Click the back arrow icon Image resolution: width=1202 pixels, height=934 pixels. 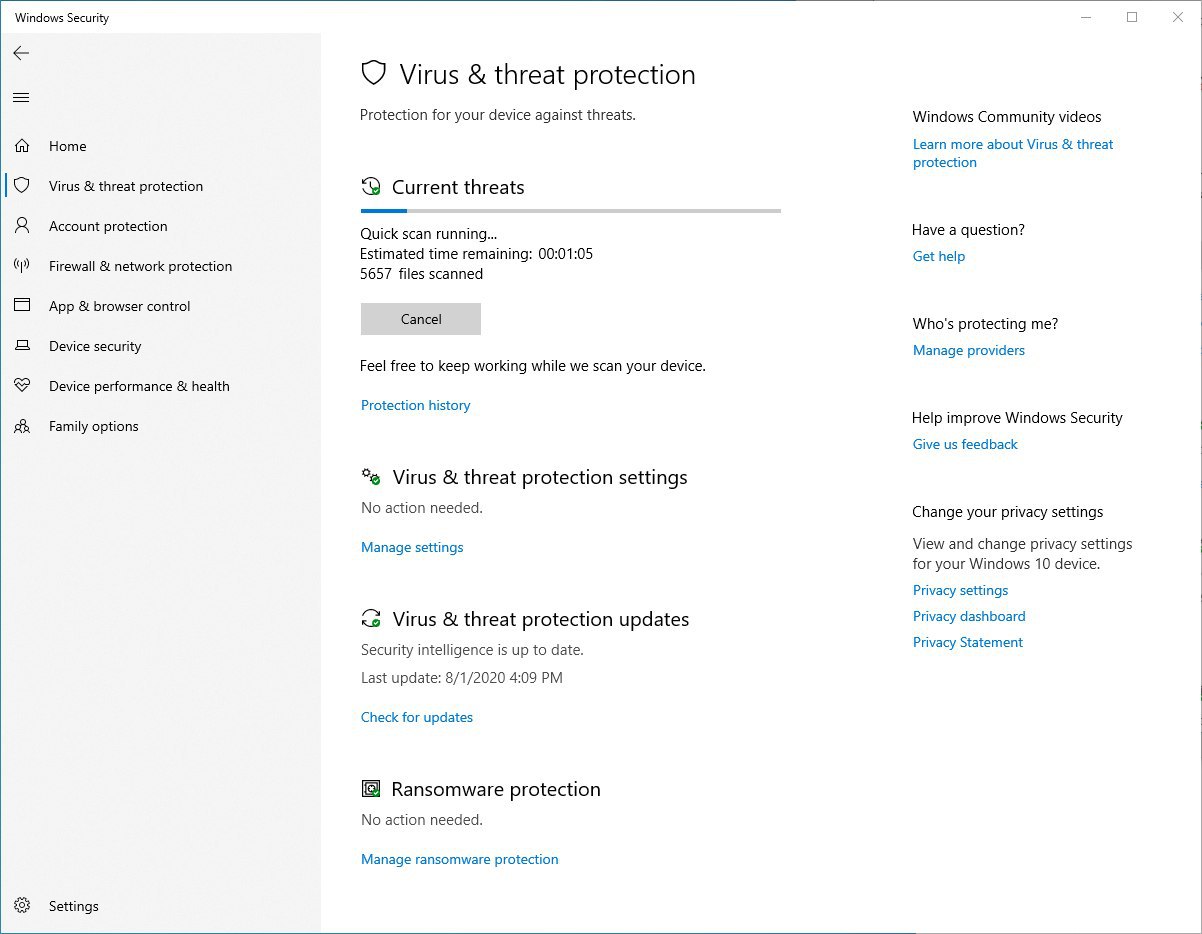(21, 53)
